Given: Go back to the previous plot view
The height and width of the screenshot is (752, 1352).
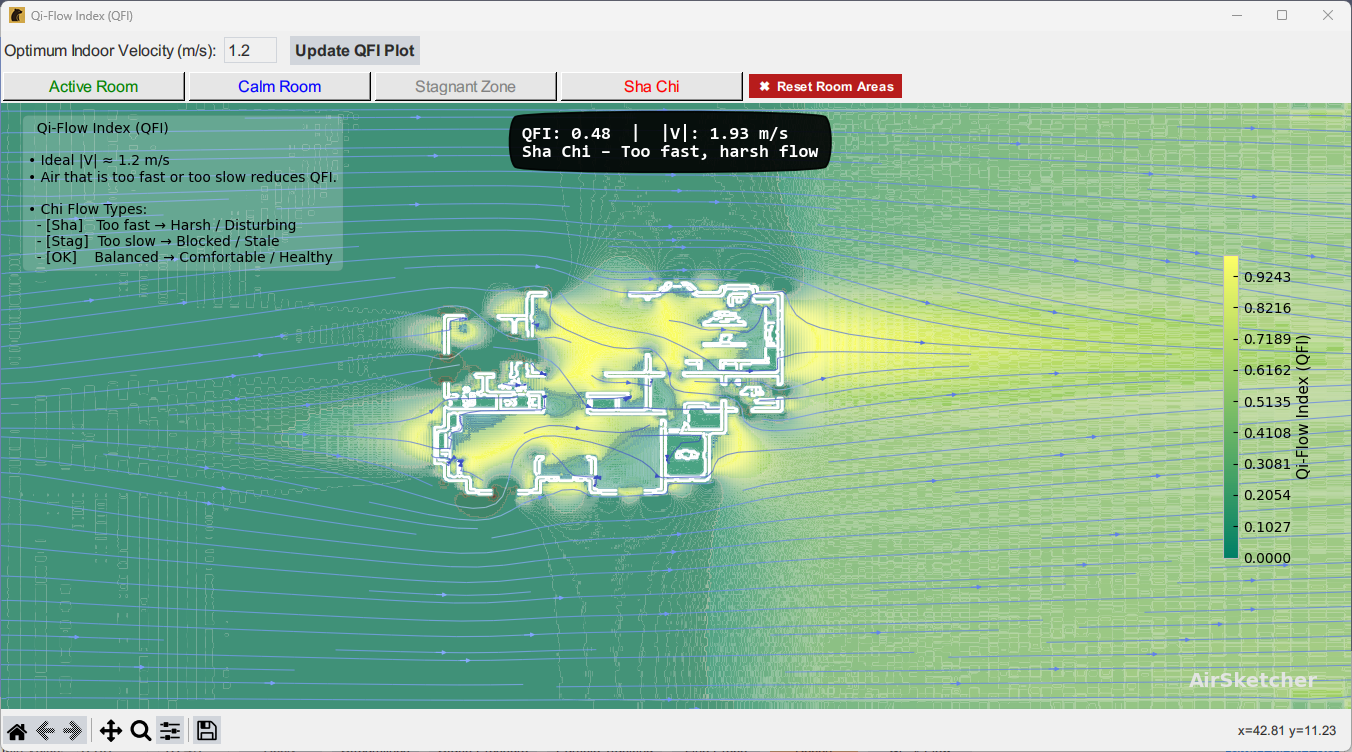Looking at the screenshot, I should click(45, 731).
